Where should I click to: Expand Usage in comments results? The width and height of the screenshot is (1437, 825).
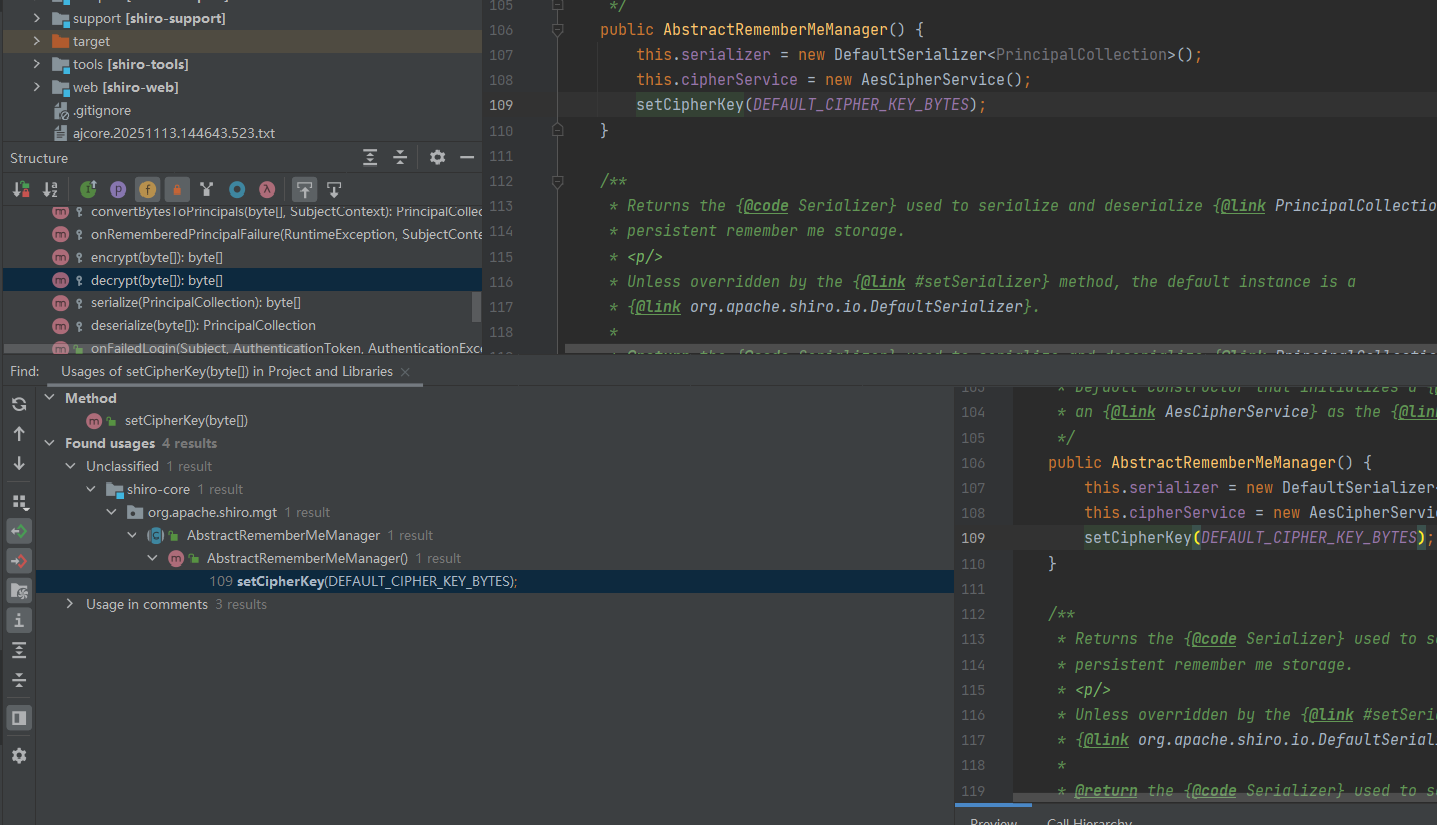pos(70,604)
